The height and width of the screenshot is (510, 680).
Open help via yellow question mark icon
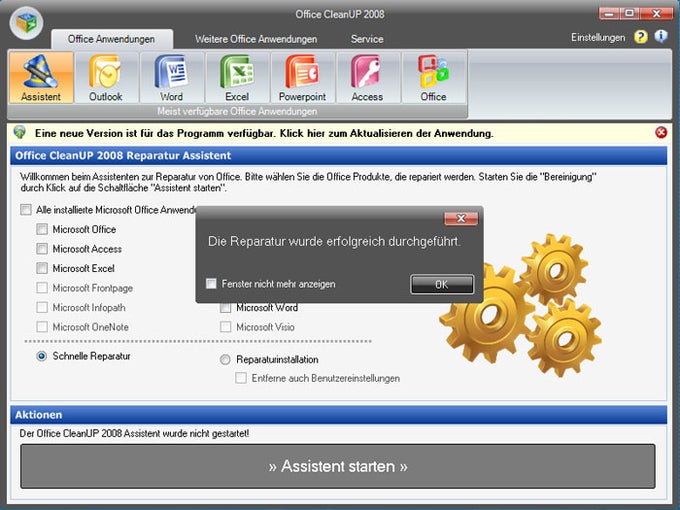tap(641, 37)
